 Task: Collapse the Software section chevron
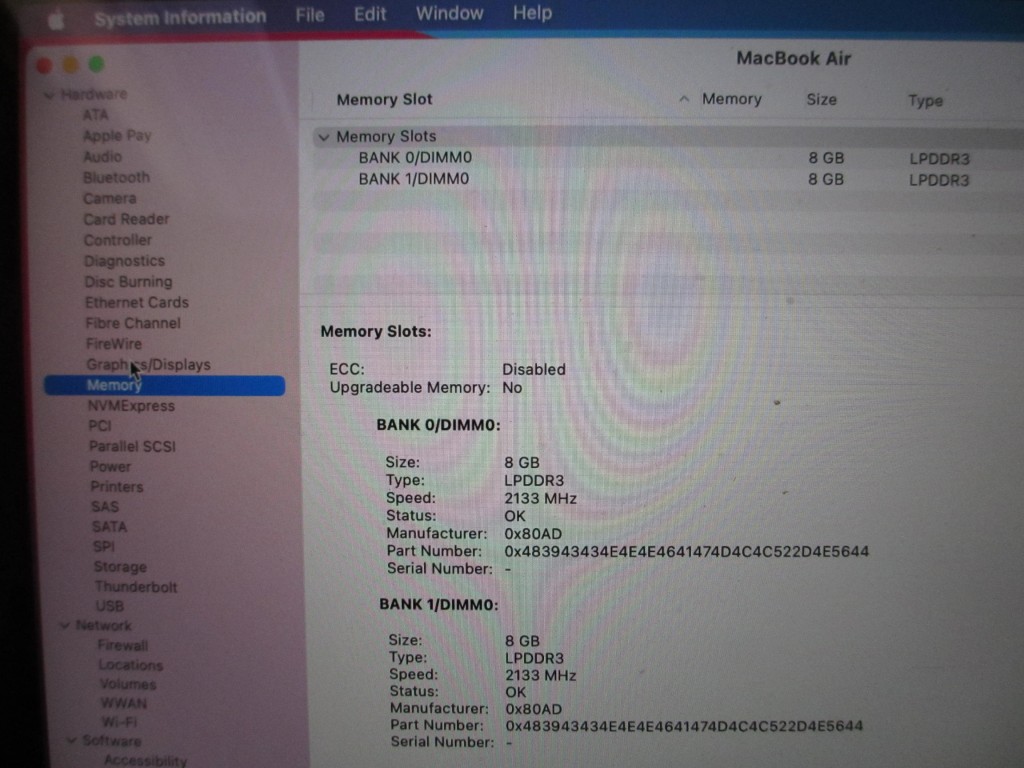coord(71,741)
